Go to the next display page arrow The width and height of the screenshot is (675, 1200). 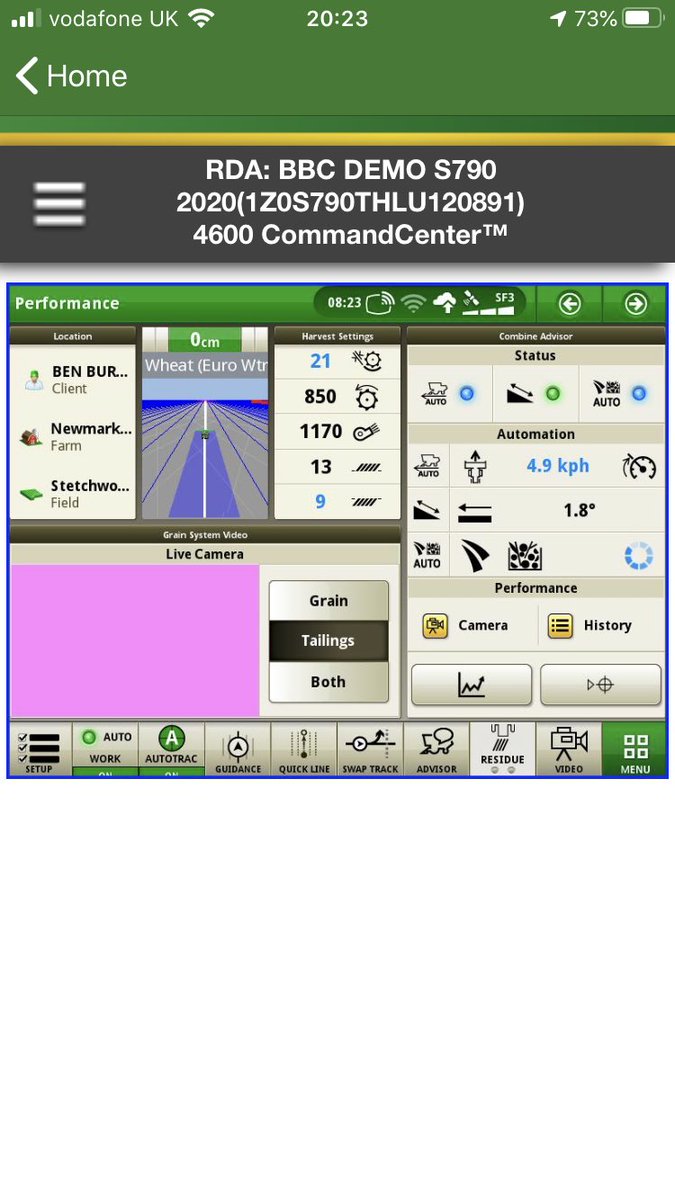pyautogui.click(x=636, y=303)
